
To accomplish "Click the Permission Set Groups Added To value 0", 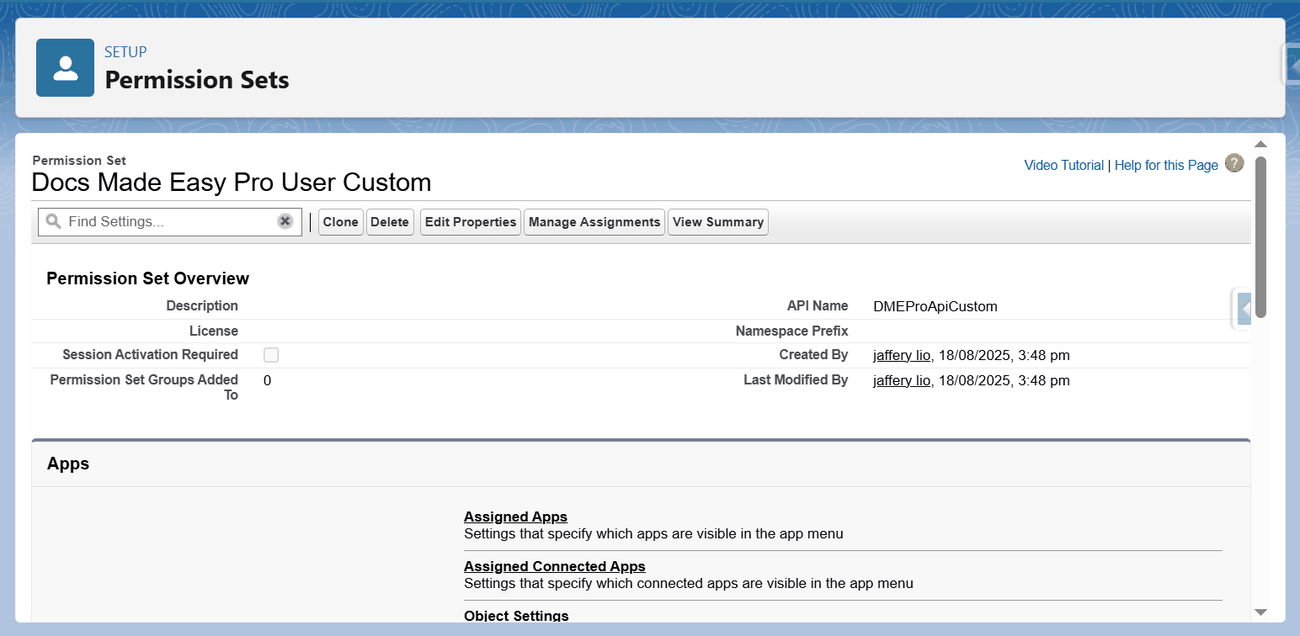I will (267, 380).
